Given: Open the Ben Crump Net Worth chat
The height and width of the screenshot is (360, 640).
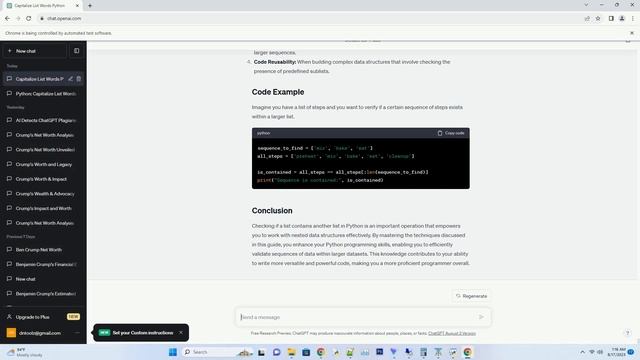Looking at the screenshot, I should click(43, 249).
